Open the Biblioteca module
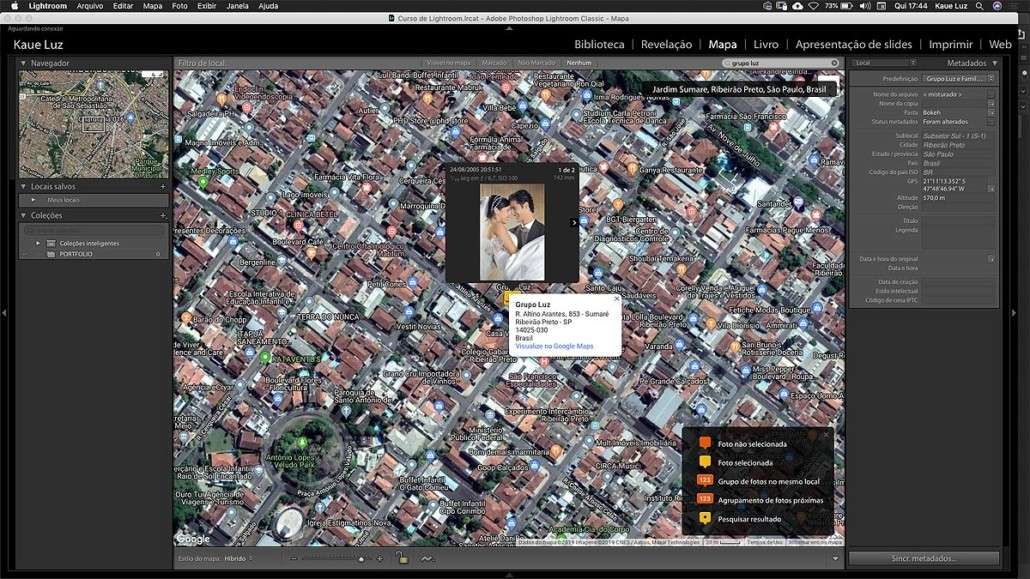The width and height of the screenshot is (1030, 579). (x=599, y=45)
